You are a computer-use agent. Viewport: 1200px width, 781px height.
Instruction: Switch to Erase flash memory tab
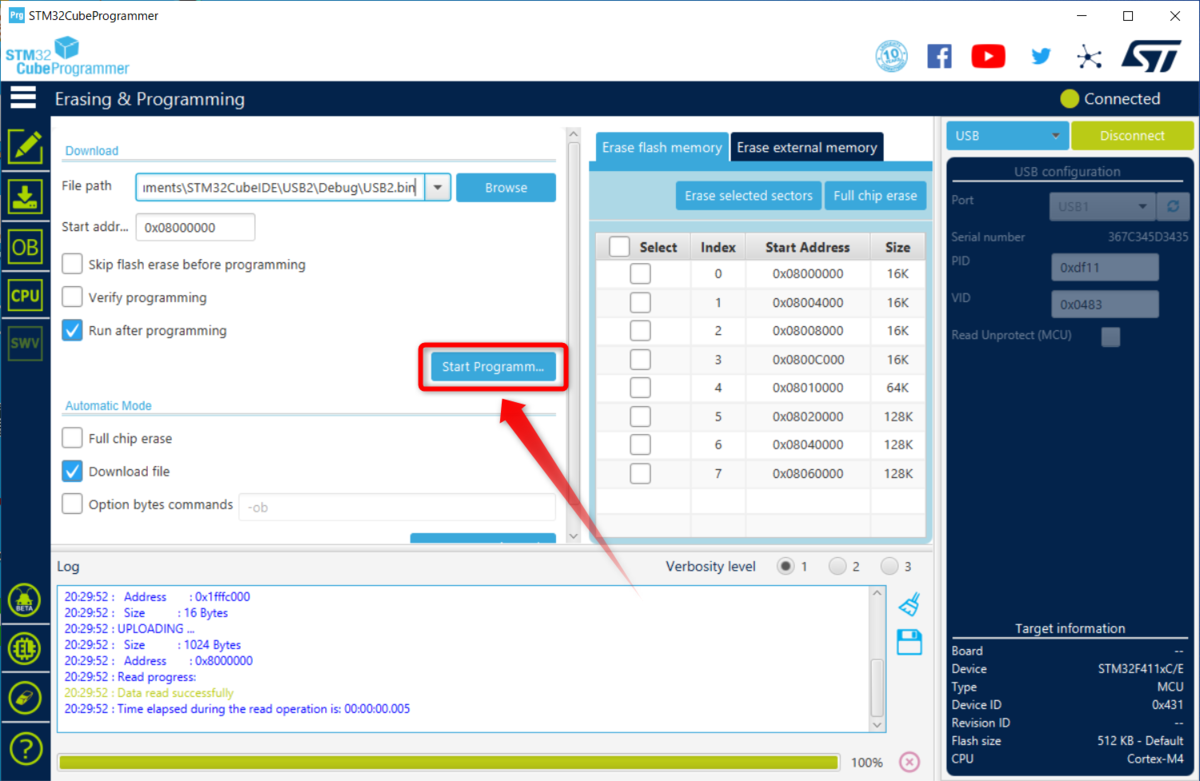pos(662,147)
